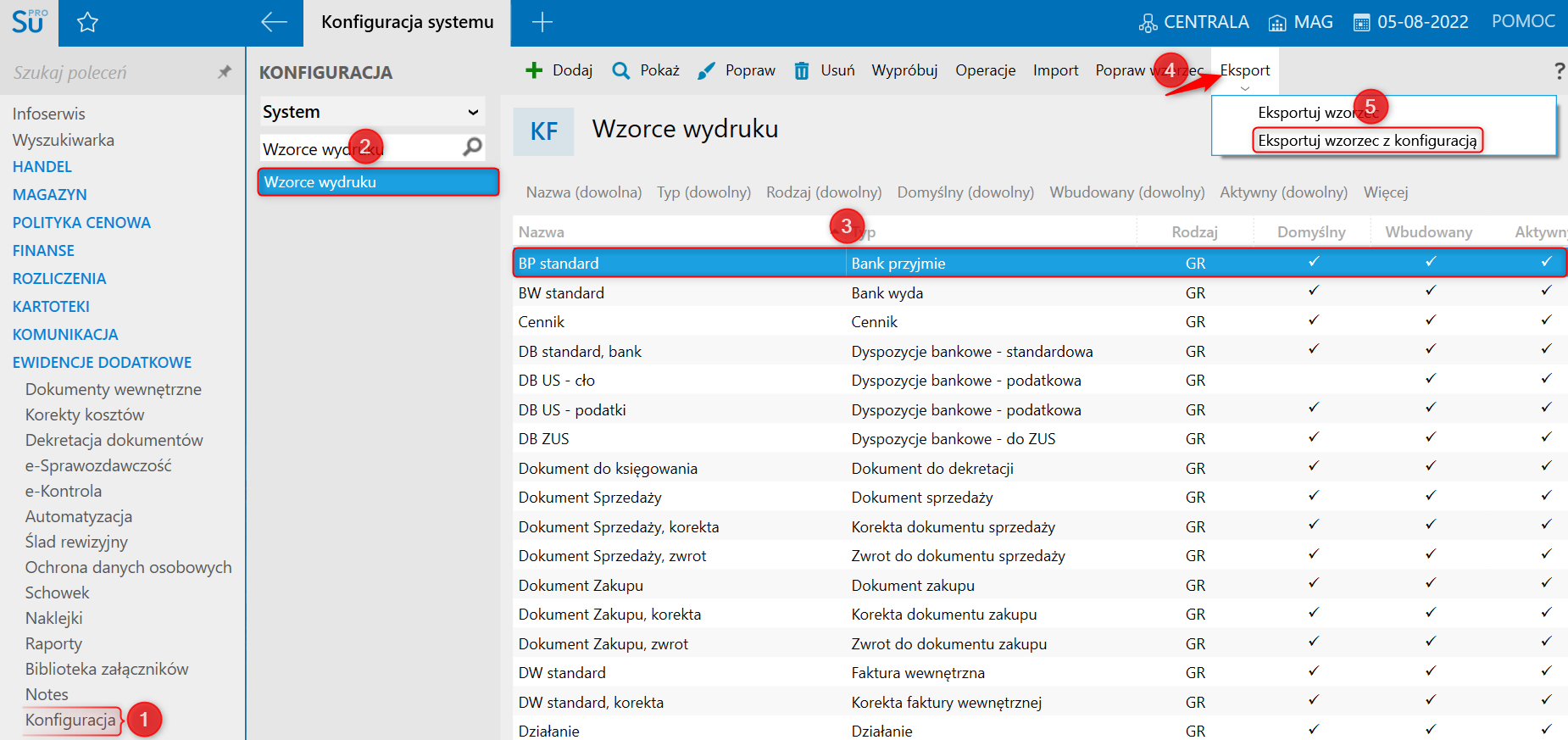Toggle the Domyślny checkmark for DB standard, bank
Image resolution: width=1568 pixels, height=740 pixels.
pyautogui.click(x=1314, y=349)
